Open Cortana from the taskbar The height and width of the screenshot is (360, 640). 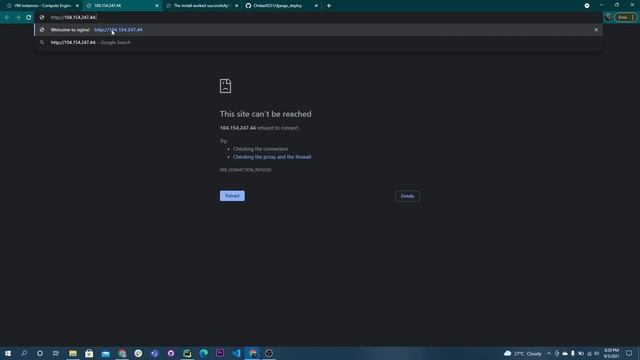pyautogui.click(x=40, y=353)
